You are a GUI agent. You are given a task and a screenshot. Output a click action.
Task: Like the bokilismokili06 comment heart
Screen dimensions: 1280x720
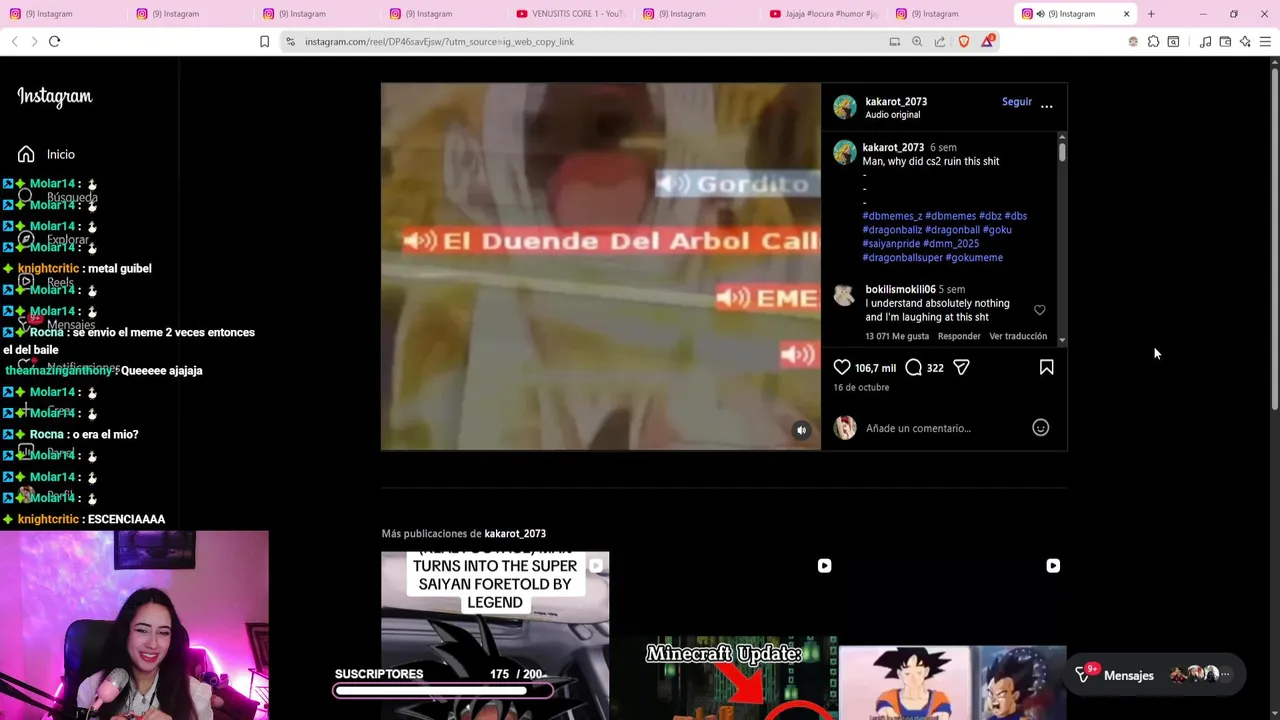(x=1040, y=310)
